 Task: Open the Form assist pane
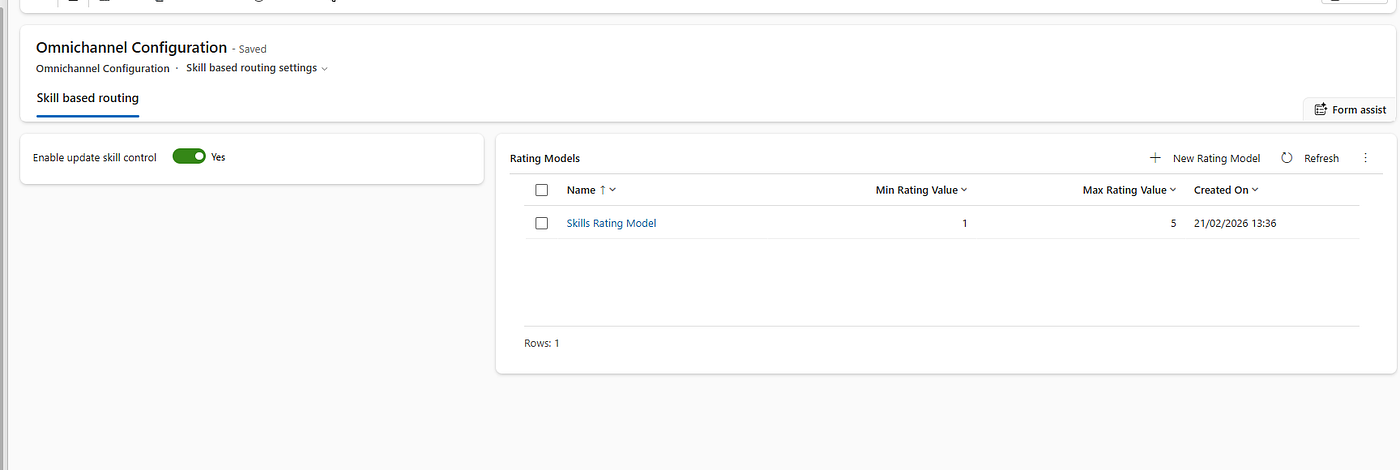tap(1350, 109)
